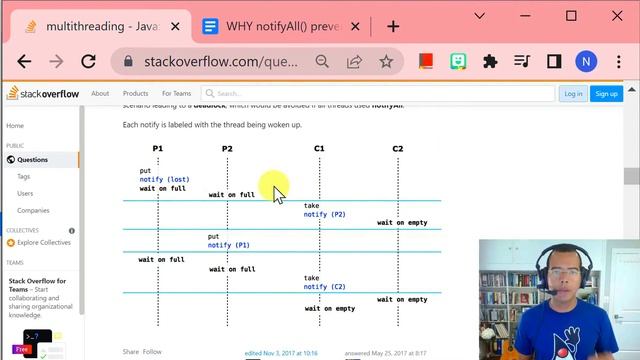Close the multithreading Java tab

(175, 27)
